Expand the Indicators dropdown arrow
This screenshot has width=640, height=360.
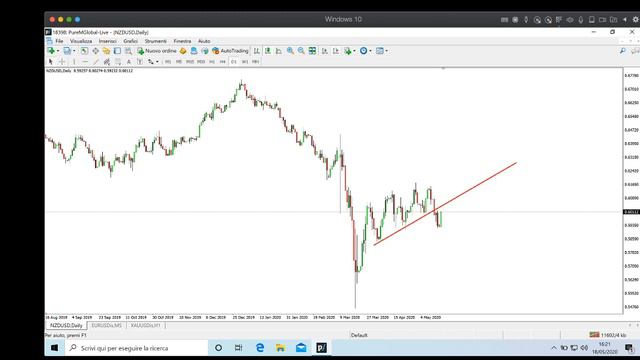pos(354,51)
